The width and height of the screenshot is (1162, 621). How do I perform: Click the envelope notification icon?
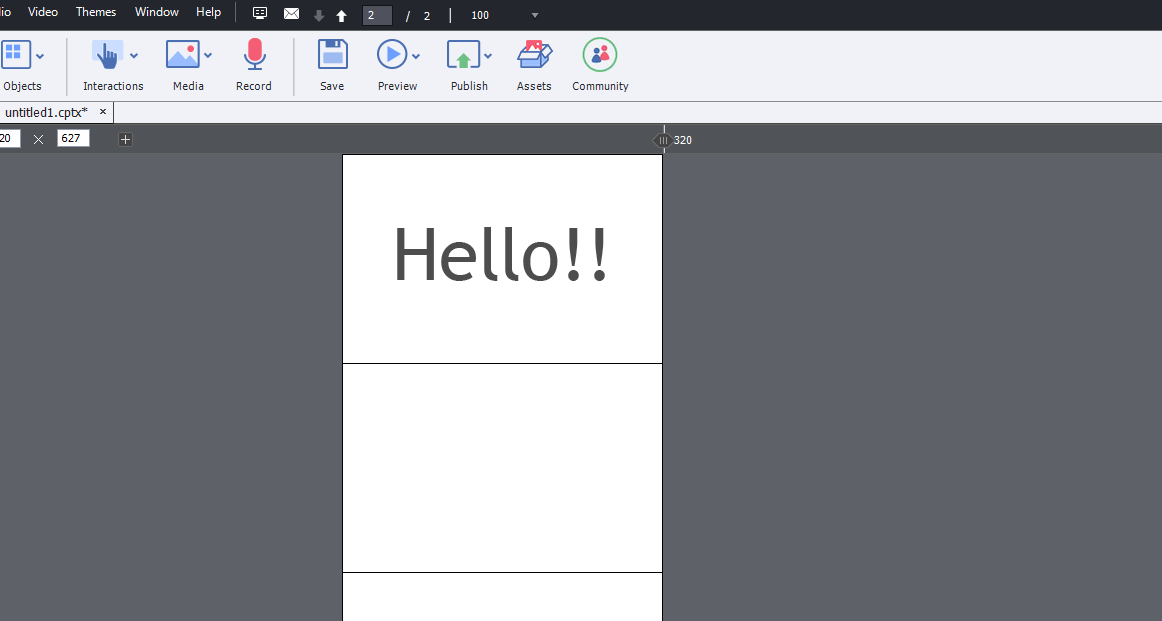pyautogui.click(x=291, y=14)
